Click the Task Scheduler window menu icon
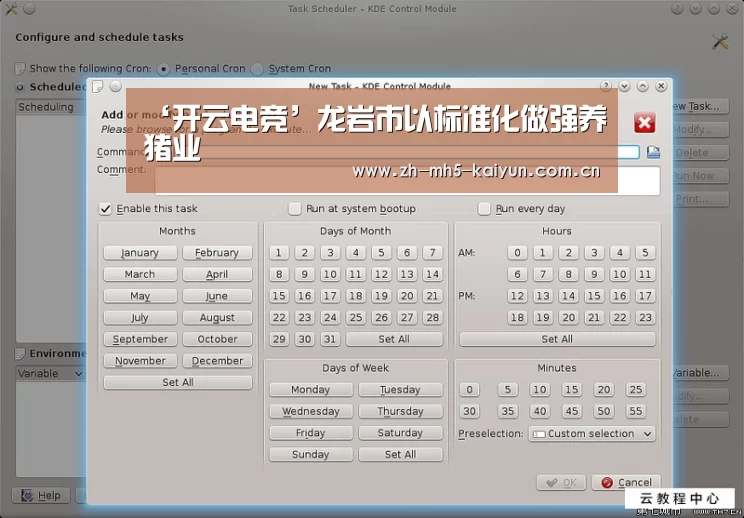This screenshot has width=744, height=518. click(11, 9)
